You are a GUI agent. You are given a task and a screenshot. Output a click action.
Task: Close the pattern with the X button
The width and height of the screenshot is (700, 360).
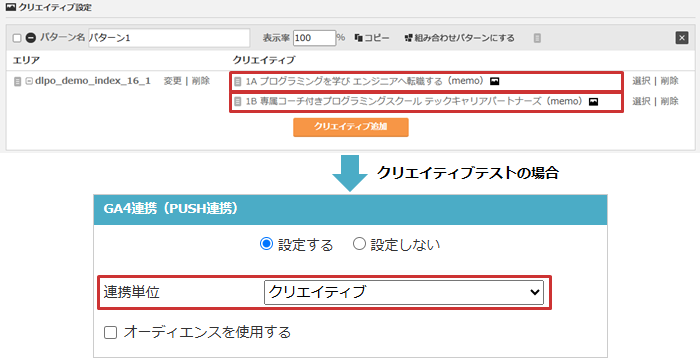682,38
